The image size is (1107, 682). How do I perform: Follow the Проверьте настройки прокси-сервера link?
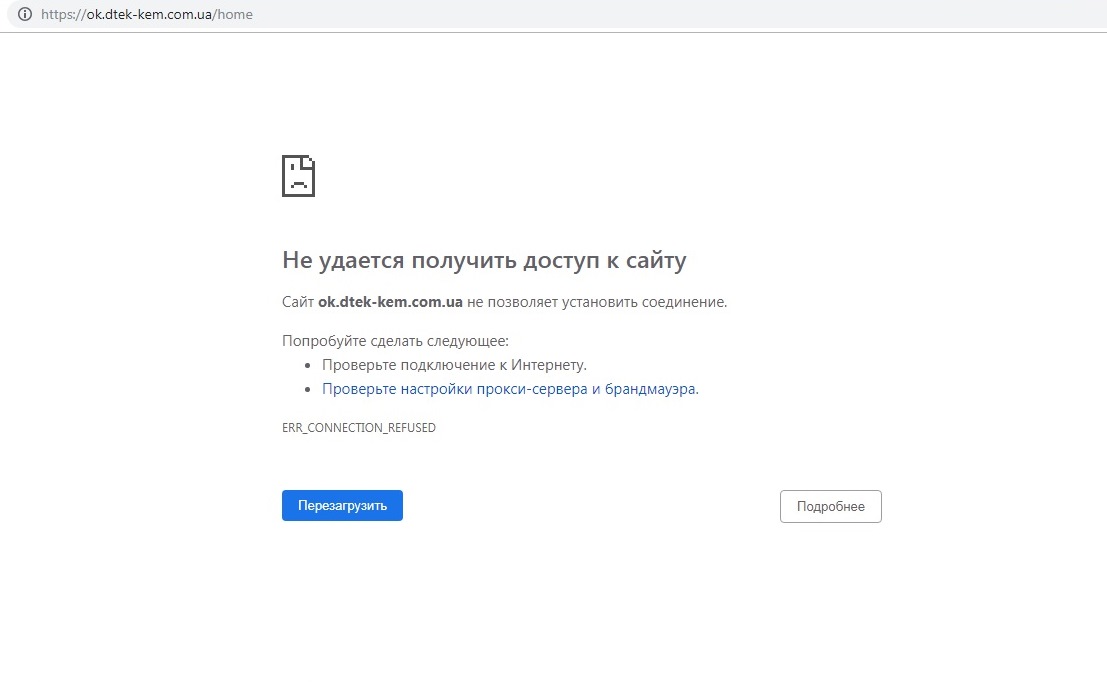click(510, 388)
